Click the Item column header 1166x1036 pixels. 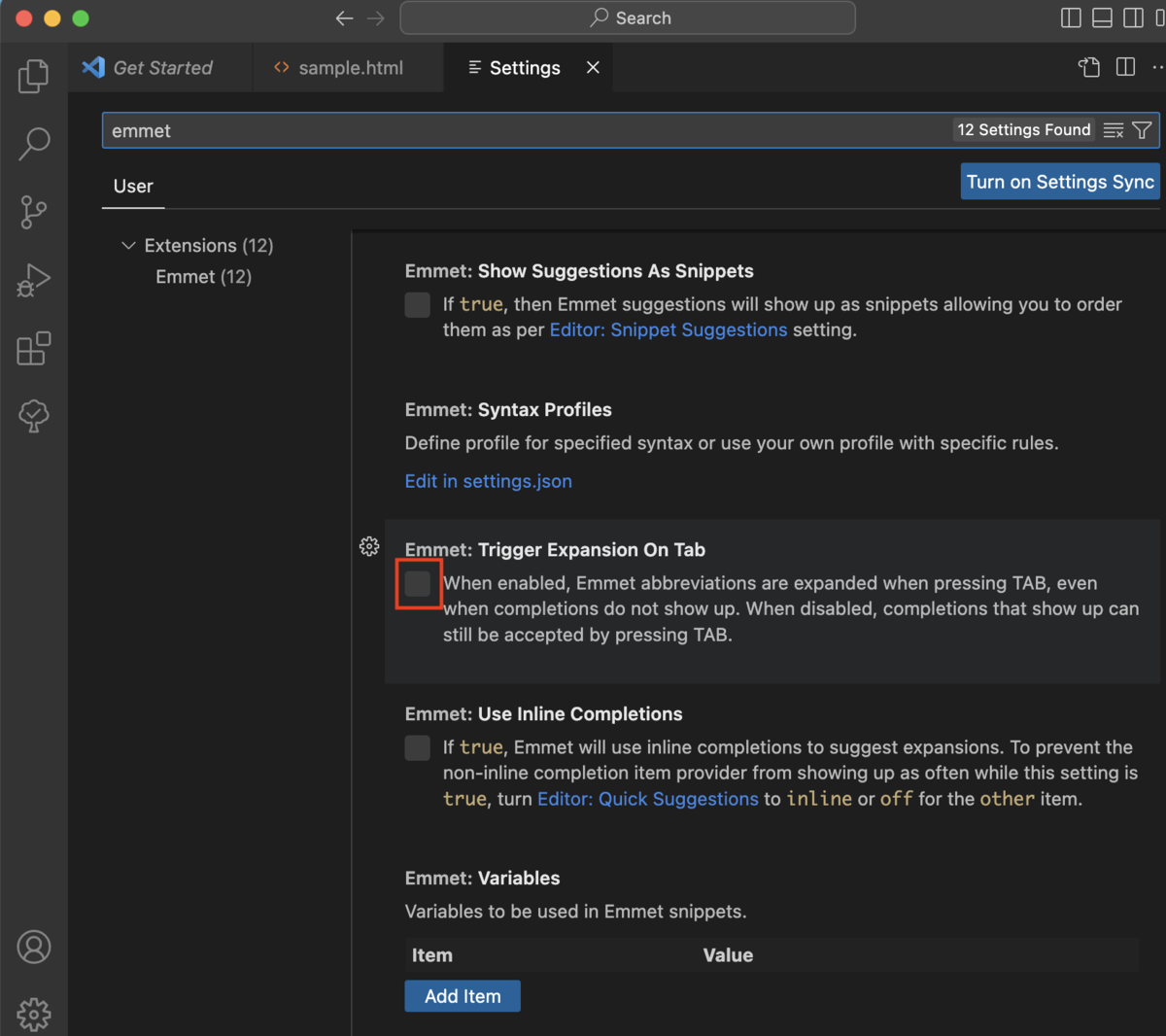pos(432,955)
